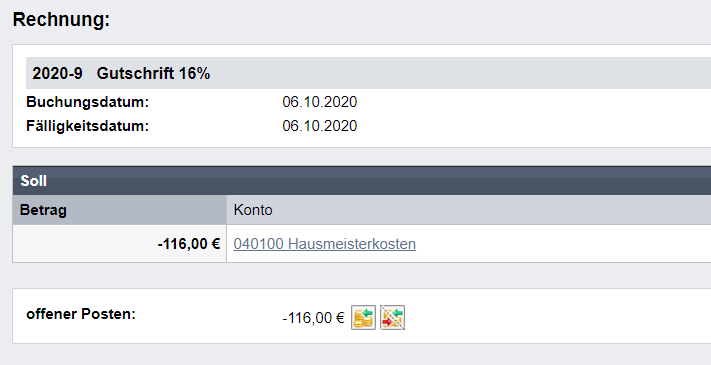The image size is (711, 365).
Task: Select the Konto column header
Action: [x=469, y=210]
